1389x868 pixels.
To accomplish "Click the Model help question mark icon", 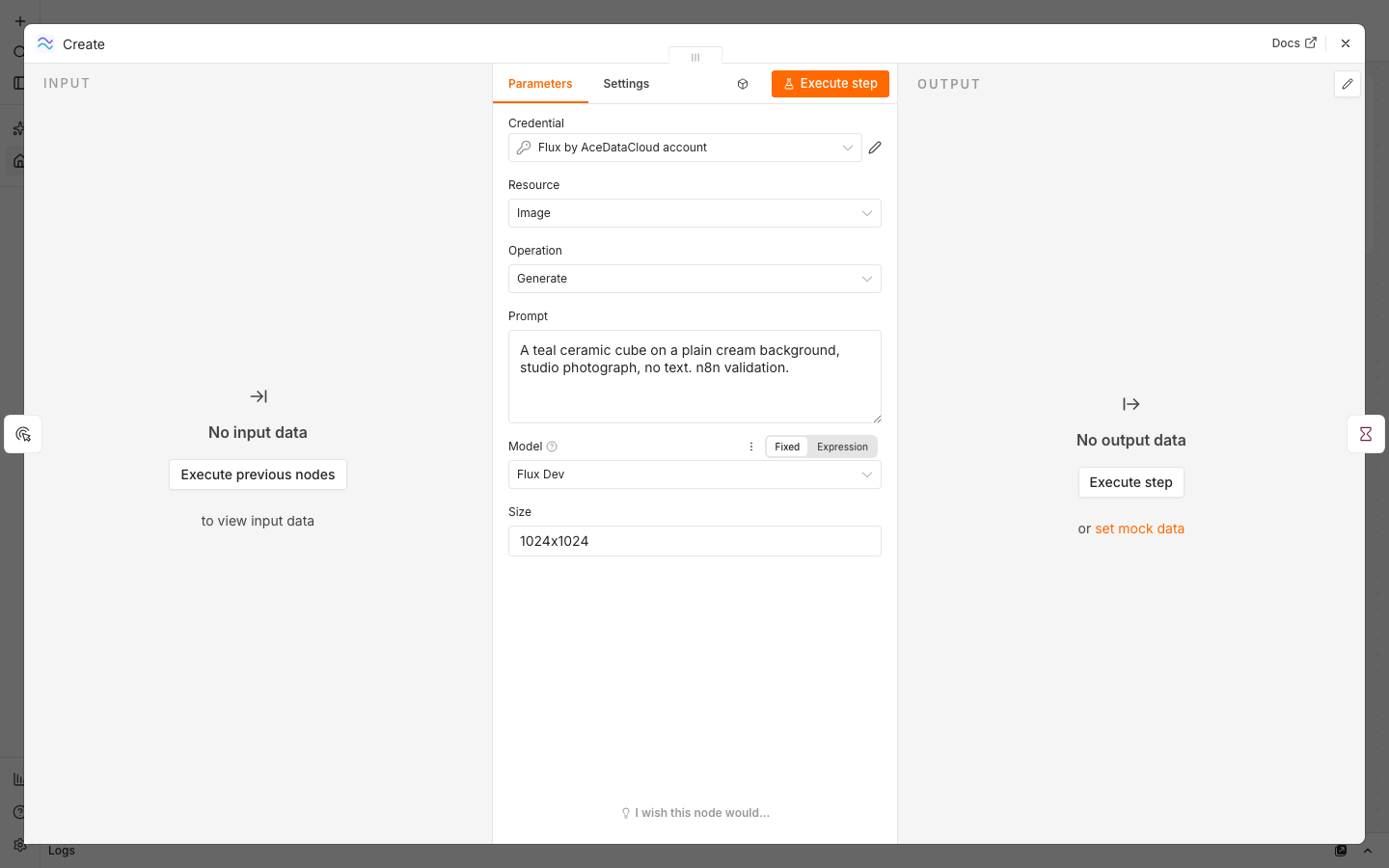I will pos(552,447).
